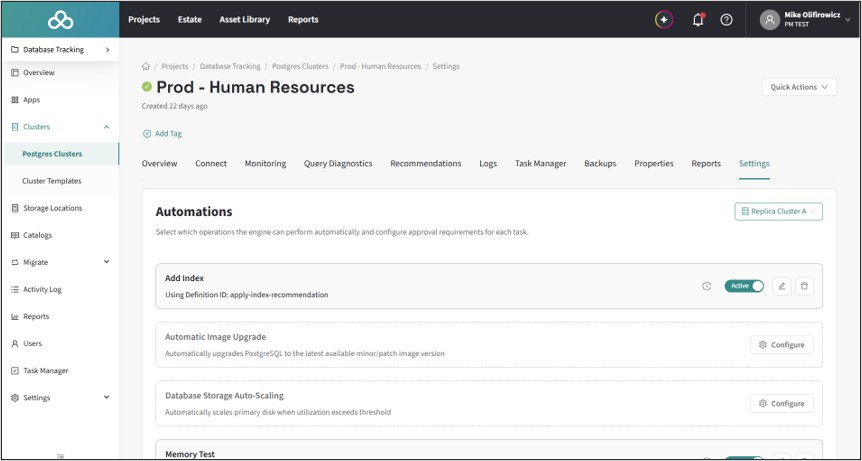Click the Add Tag plus icon
The width and height of the screenshot is (862, 461).
pos(147,134)
